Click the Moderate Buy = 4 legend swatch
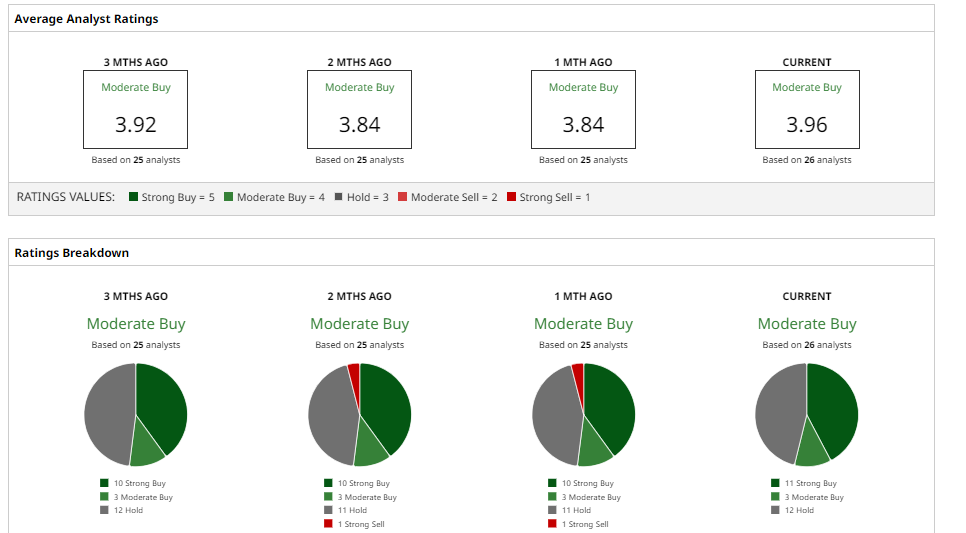 tap(229, 198)
